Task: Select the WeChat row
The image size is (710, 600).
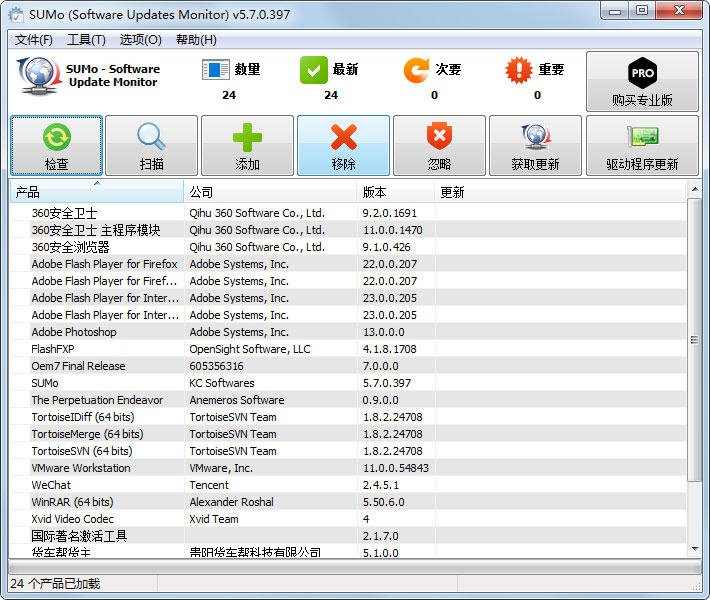Action: coord(348,485)
